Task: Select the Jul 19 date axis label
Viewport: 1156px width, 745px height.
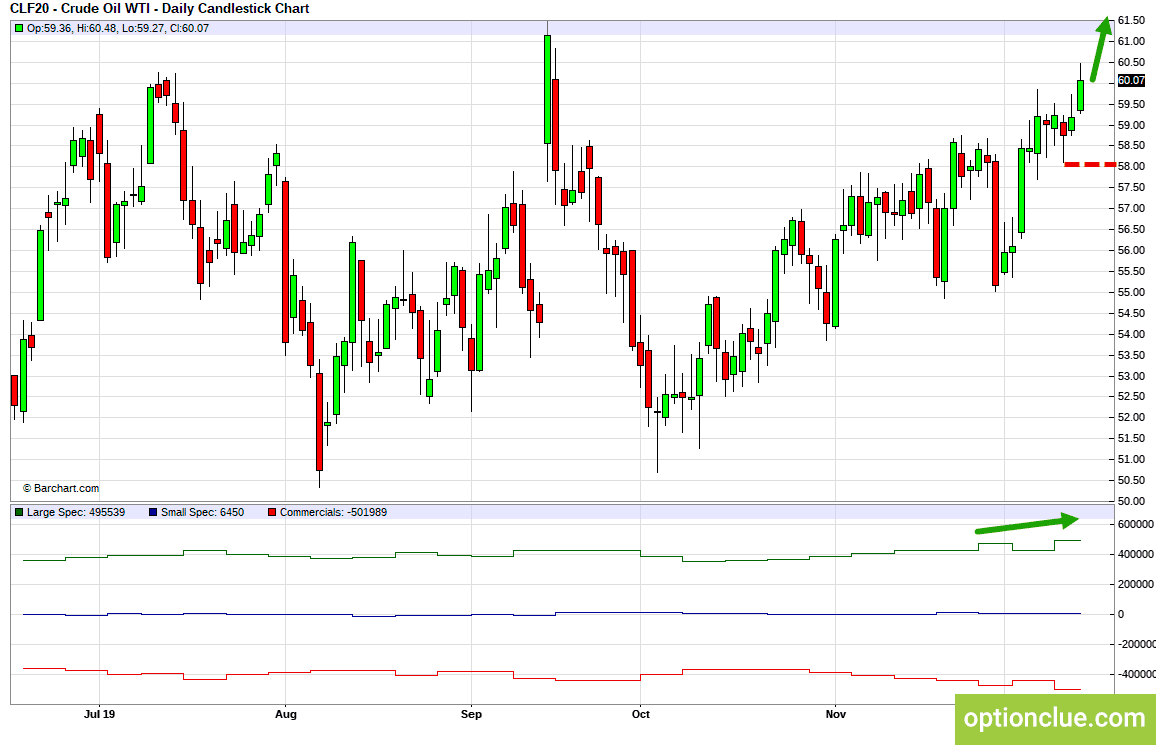Action: (x=100, y=714)
